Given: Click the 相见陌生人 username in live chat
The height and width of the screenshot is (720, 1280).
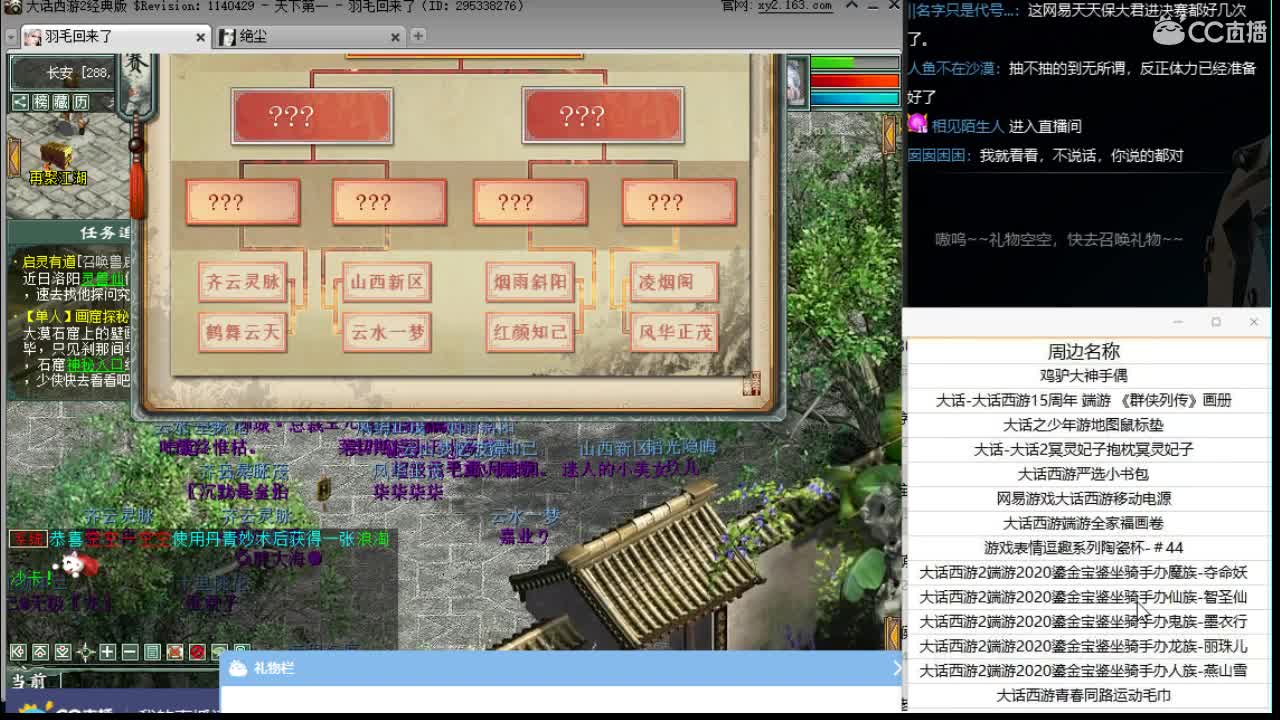Looking at the screenshot, I should pos(967,126).
